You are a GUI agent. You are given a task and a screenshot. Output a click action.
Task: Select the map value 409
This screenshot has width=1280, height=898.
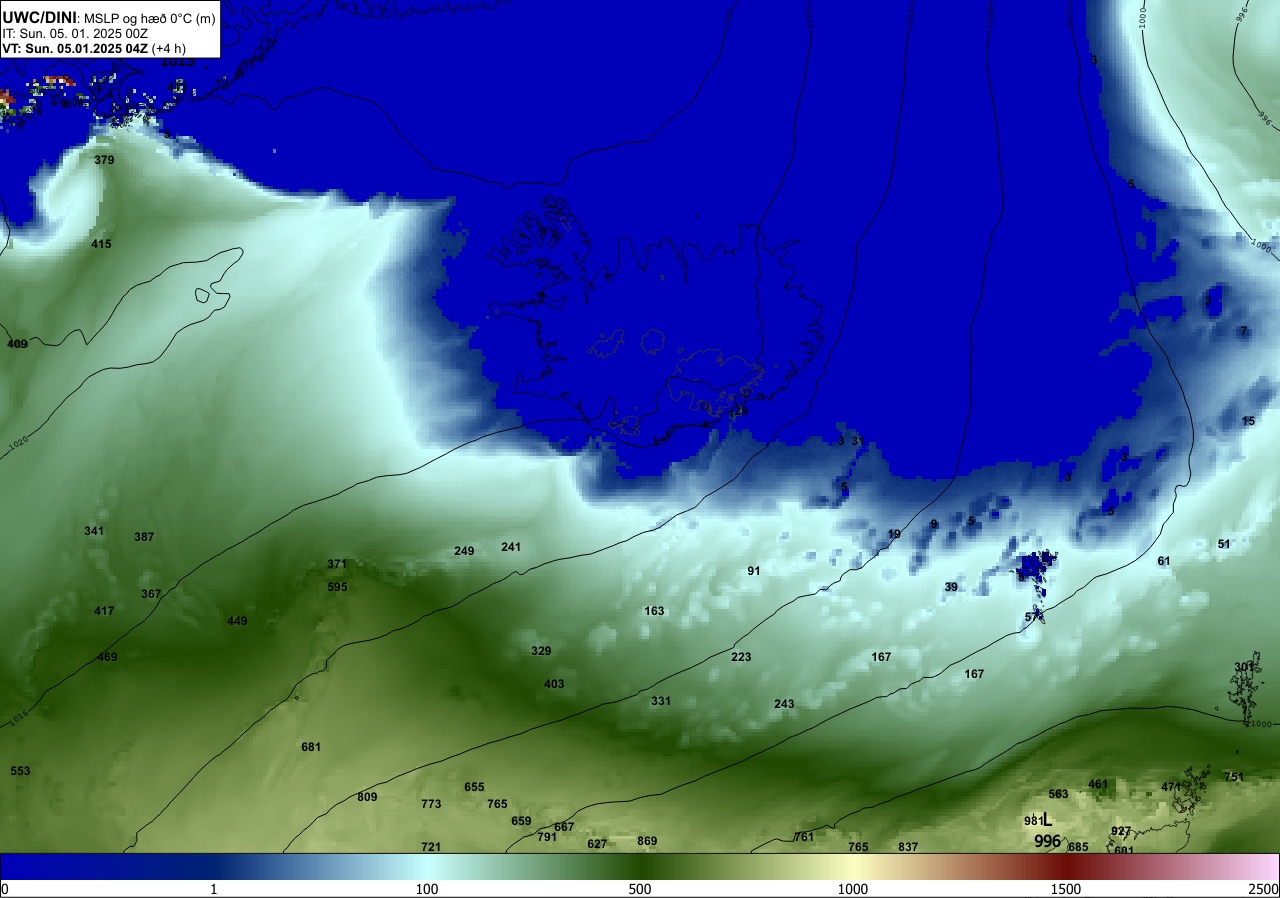pyautogui.click(x=17, y=344)
